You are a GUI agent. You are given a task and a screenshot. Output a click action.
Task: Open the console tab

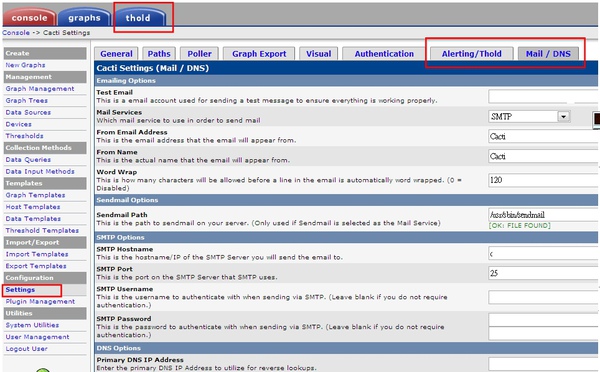pyautogui.click(x=29, y=18)
